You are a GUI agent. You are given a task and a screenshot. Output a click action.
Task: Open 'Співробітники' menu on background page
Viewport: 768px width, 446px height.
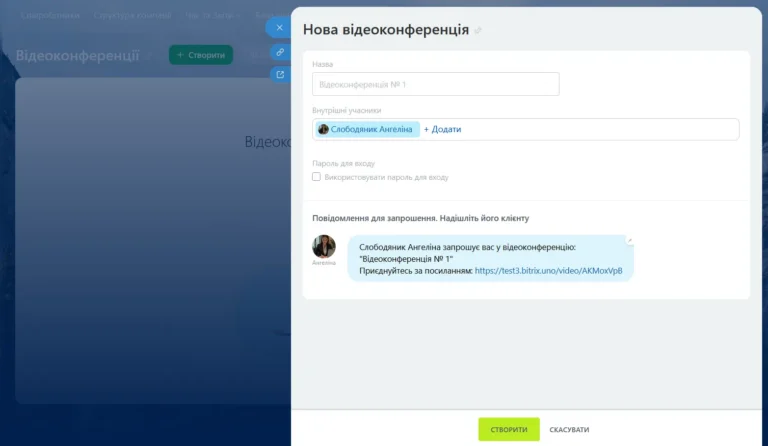pos(50,15)
